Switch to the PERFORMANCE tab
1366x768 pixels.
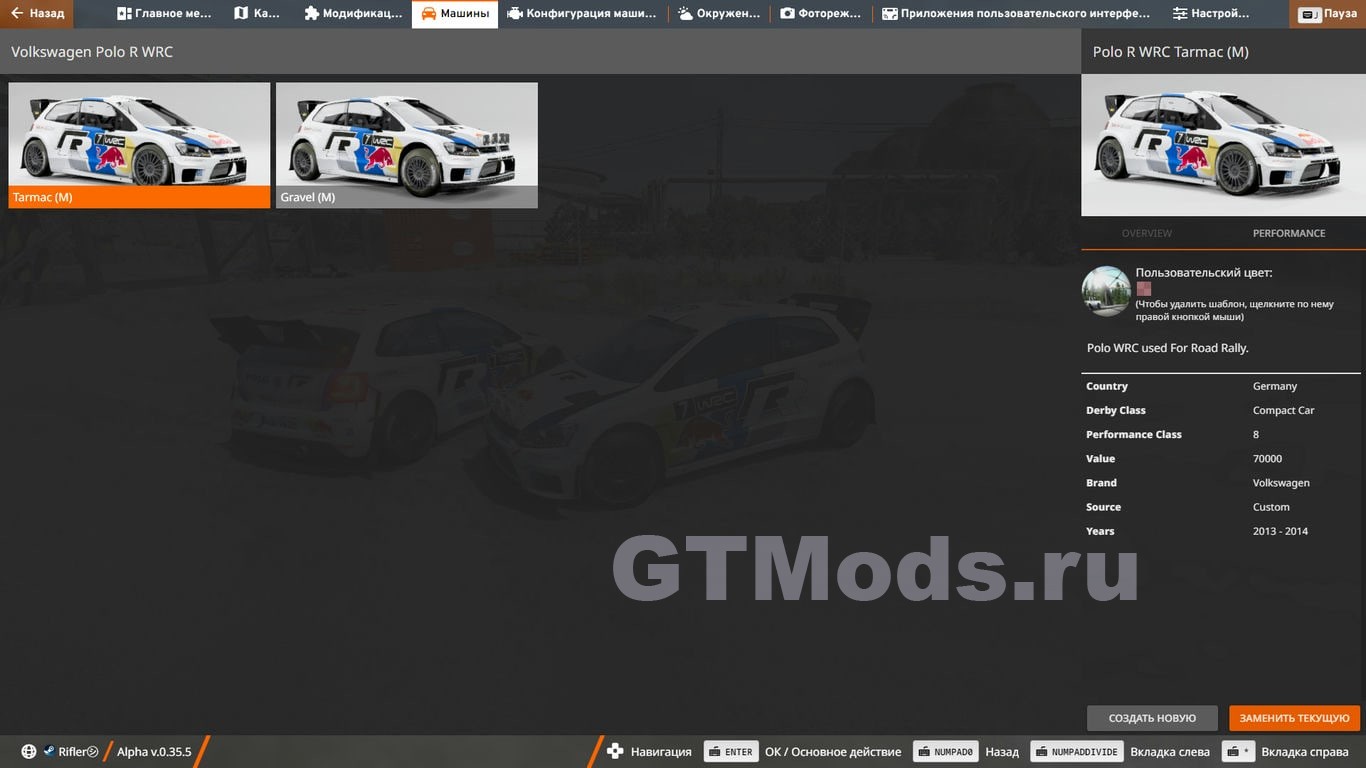1289,233
